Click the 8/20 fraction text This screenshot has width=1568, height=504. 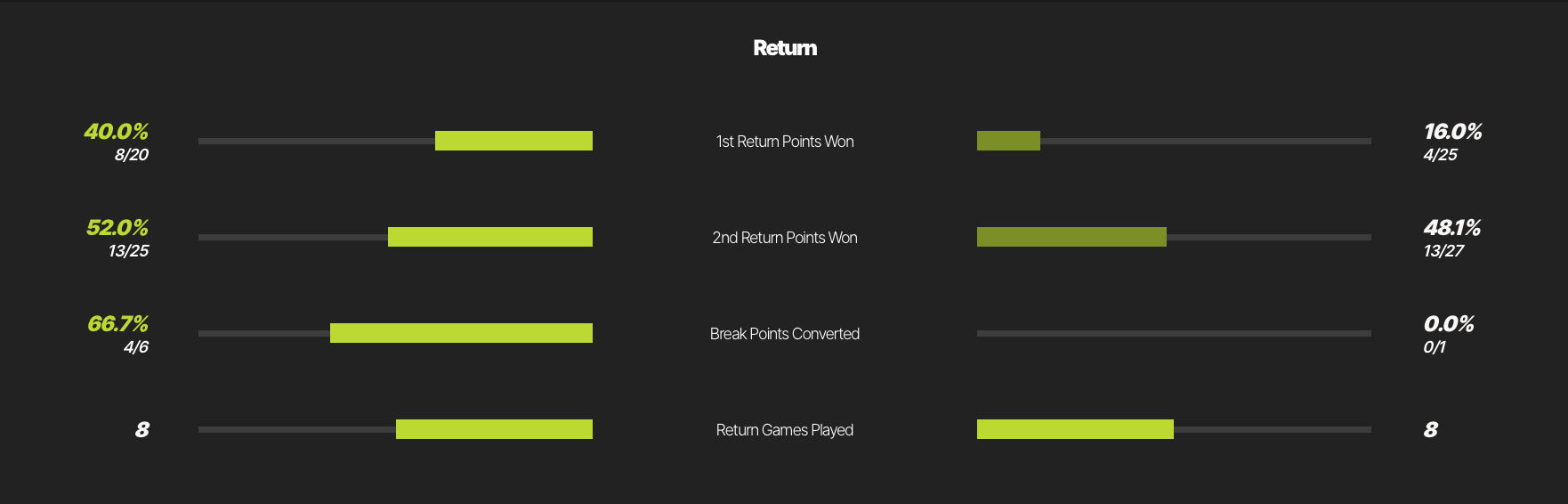coord(132,155)
